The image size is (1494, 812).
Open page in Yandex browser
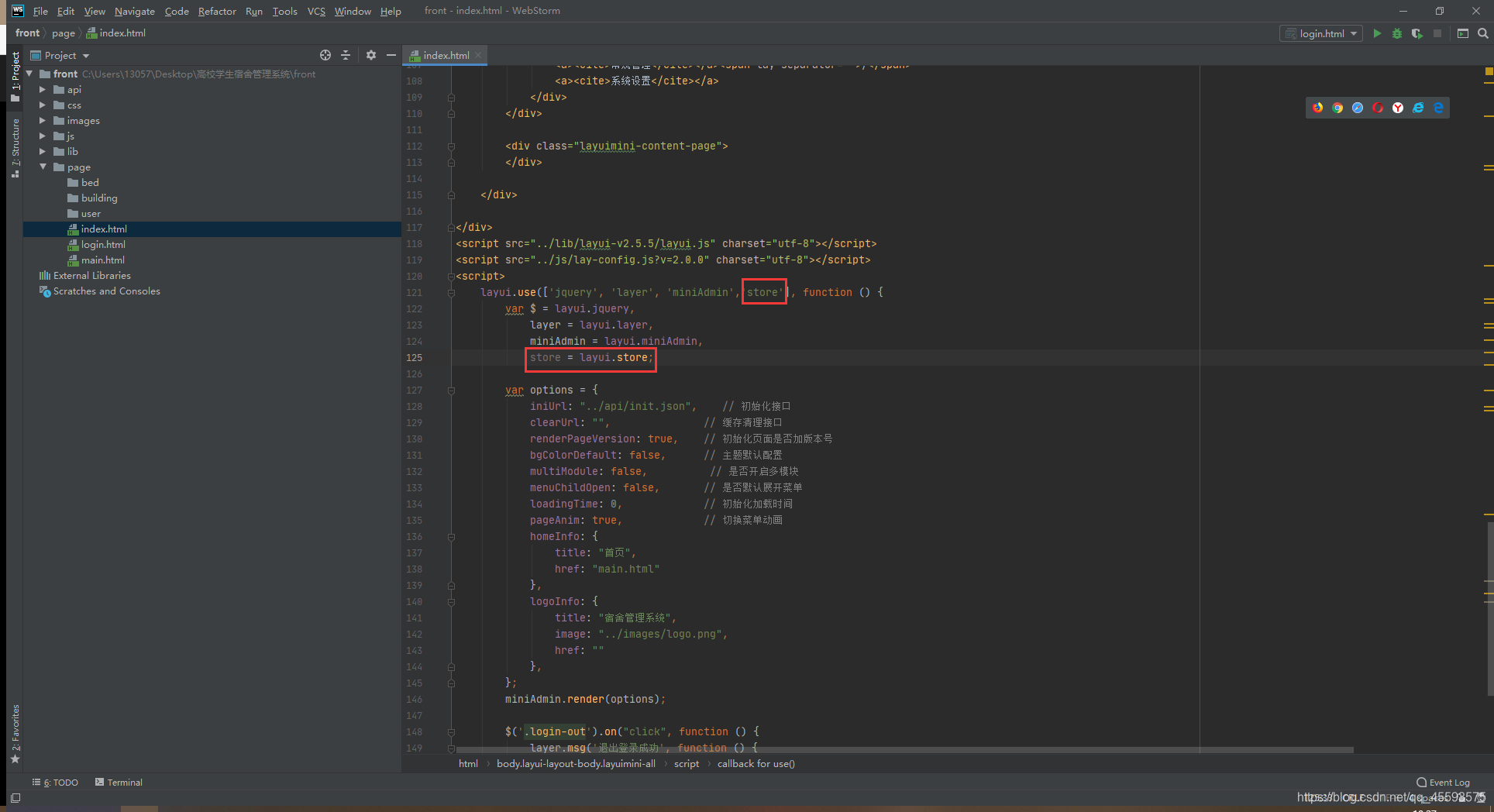(1398, 108)
